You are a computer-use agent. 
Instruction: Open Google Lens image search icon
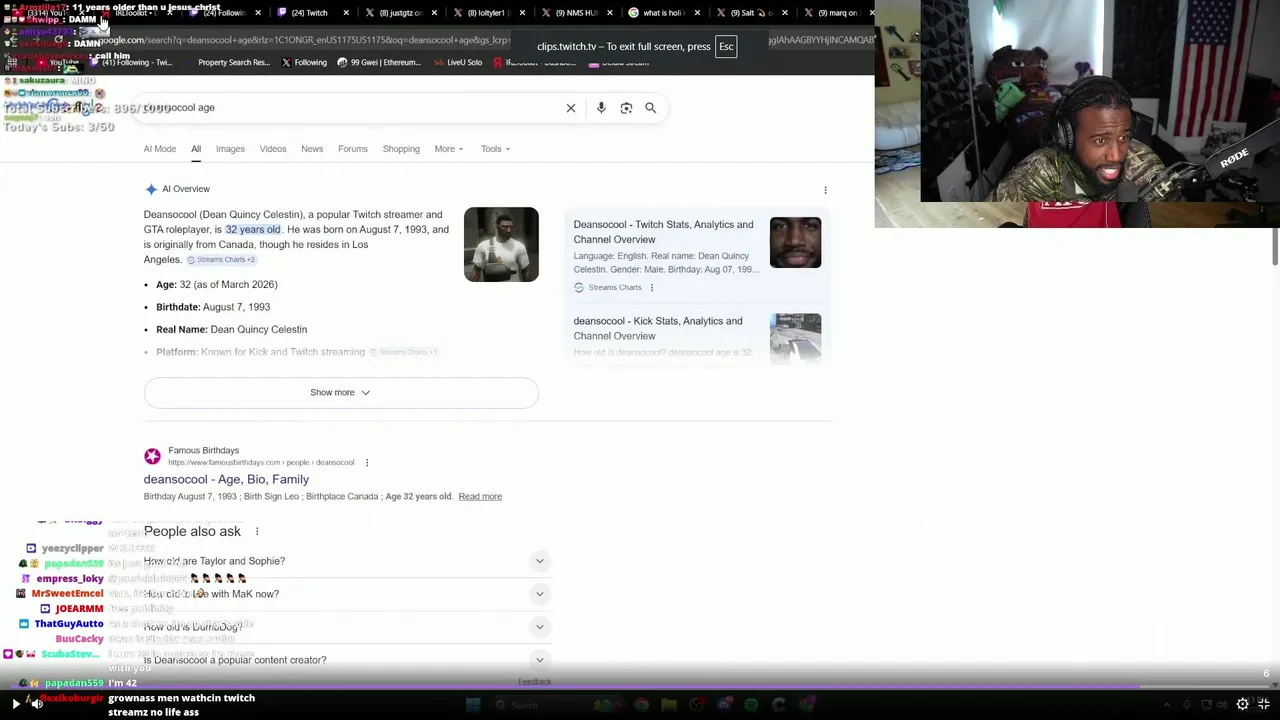(x=626, y=108)
